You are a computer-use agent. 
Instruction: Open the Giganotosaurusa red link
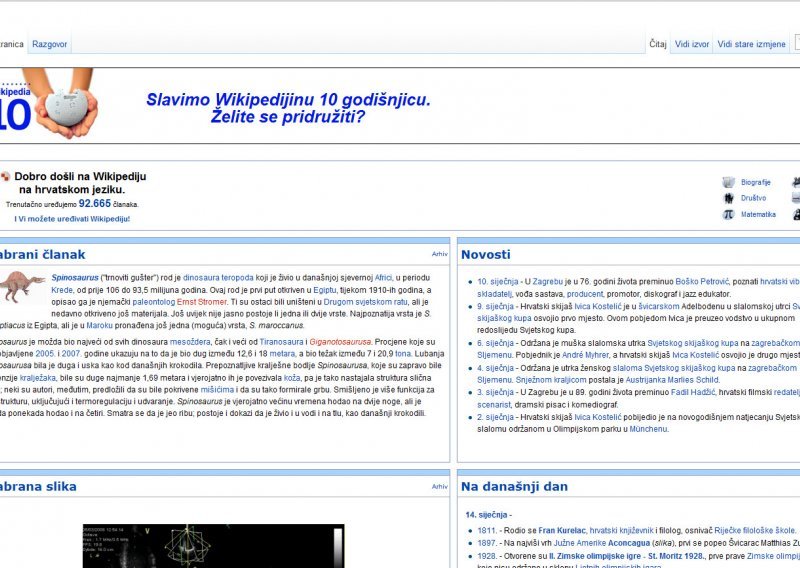click(340, 342)
